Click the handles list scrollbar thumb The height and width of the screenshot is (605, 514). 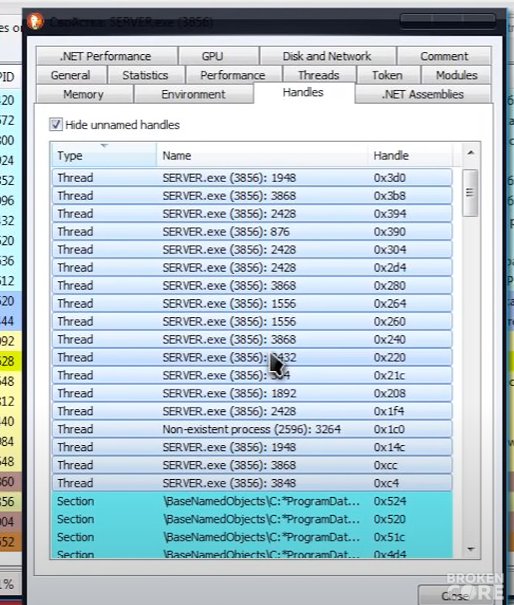(x=470, y=192)
